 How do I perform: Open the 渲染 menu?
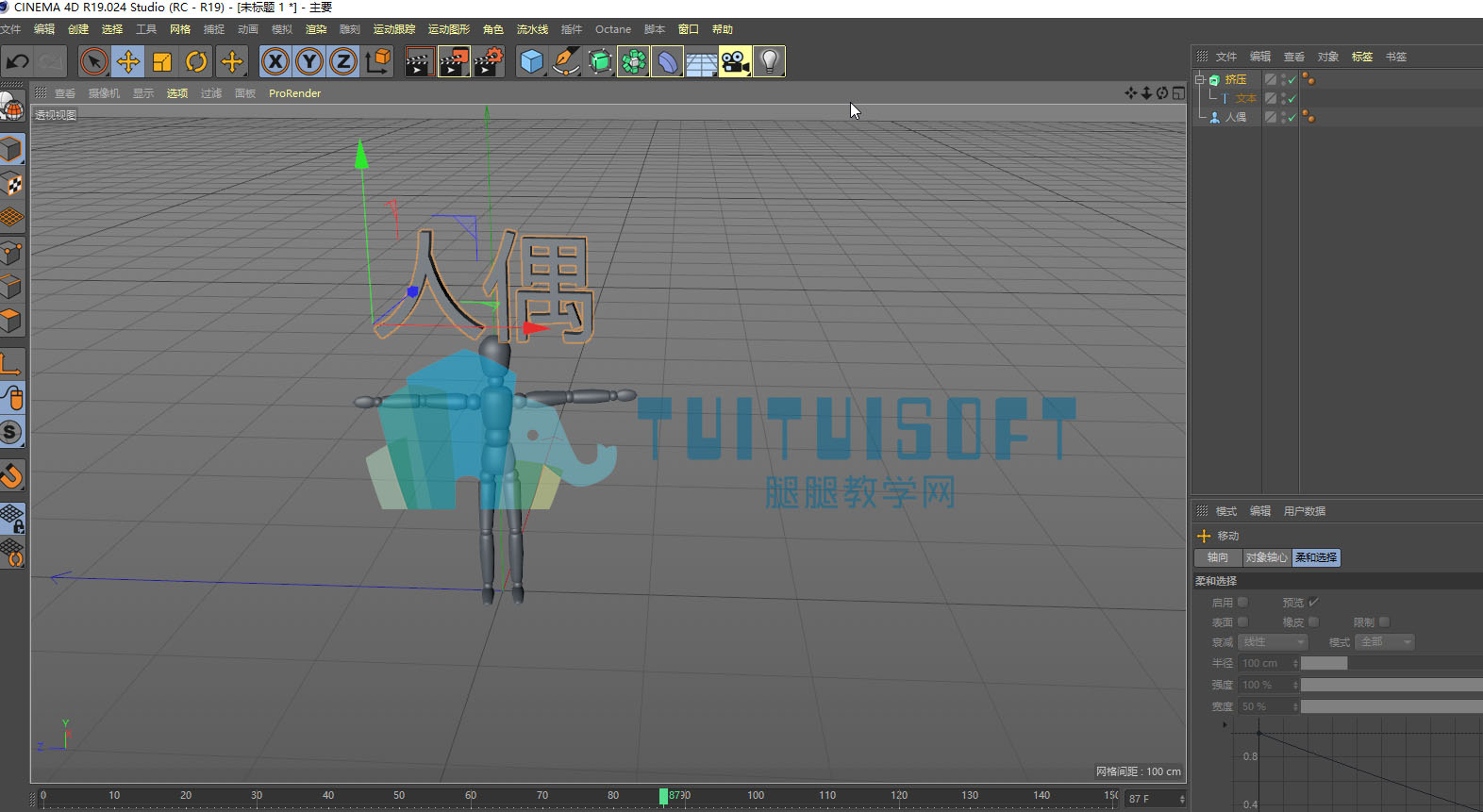pyautogui.click(x=316, y=29)
